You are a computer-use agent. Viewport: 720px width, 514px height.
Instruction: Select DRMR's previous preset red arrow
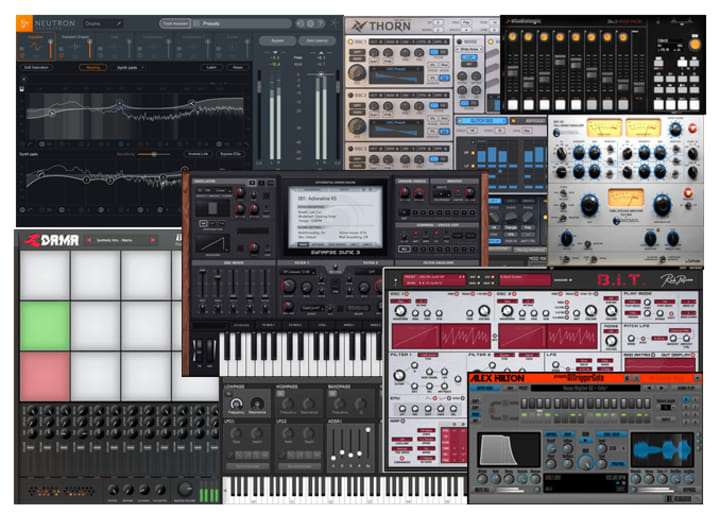(90, 240)
